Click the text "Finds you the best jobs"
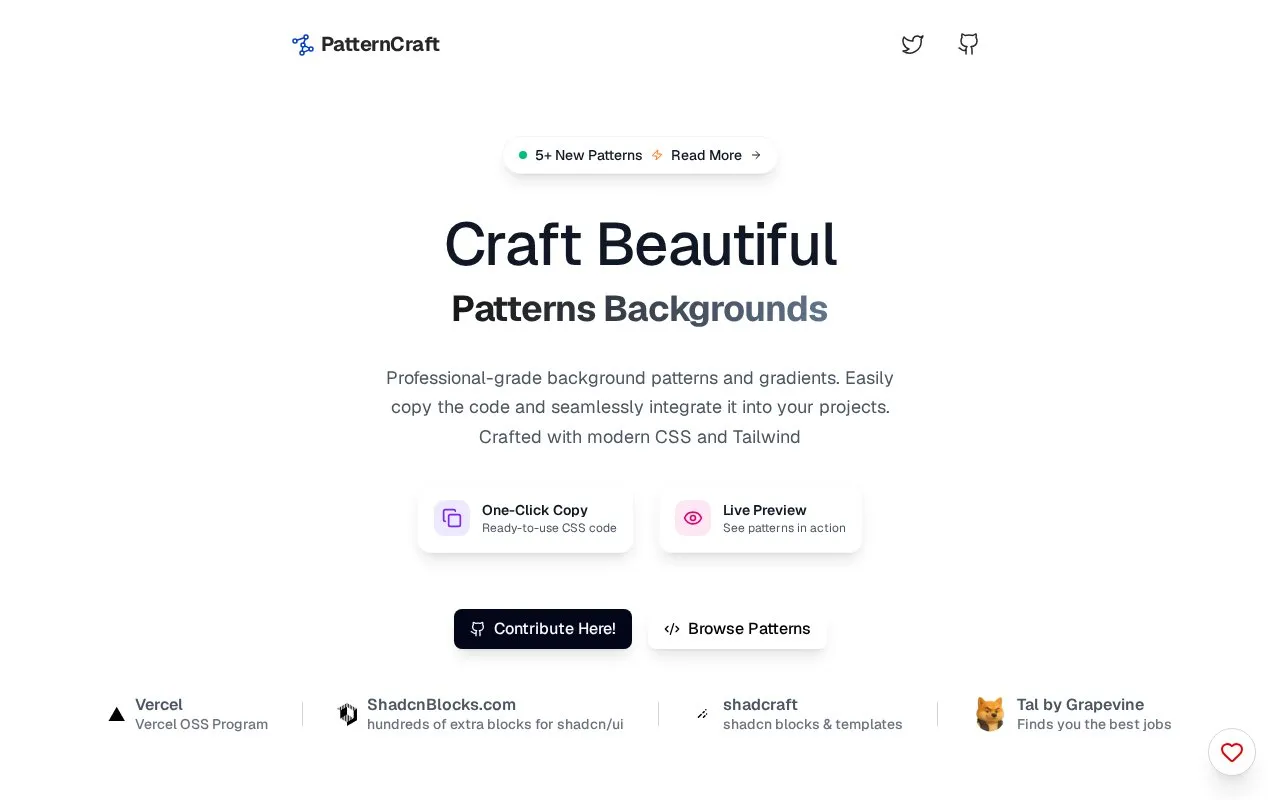The height and width of the screenshot is (800, 1280). (1094, 724)
